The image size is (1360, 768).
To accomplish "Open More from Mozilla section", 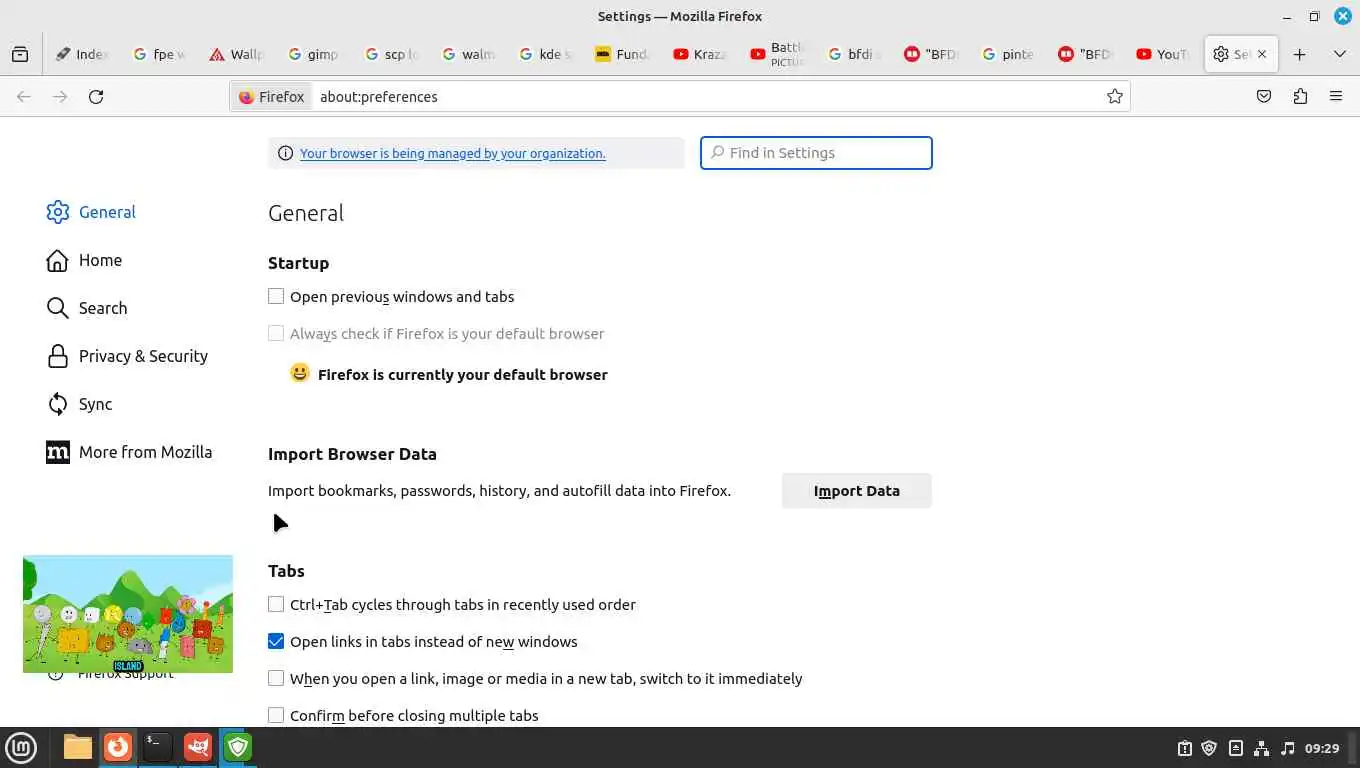I will 129,452.
